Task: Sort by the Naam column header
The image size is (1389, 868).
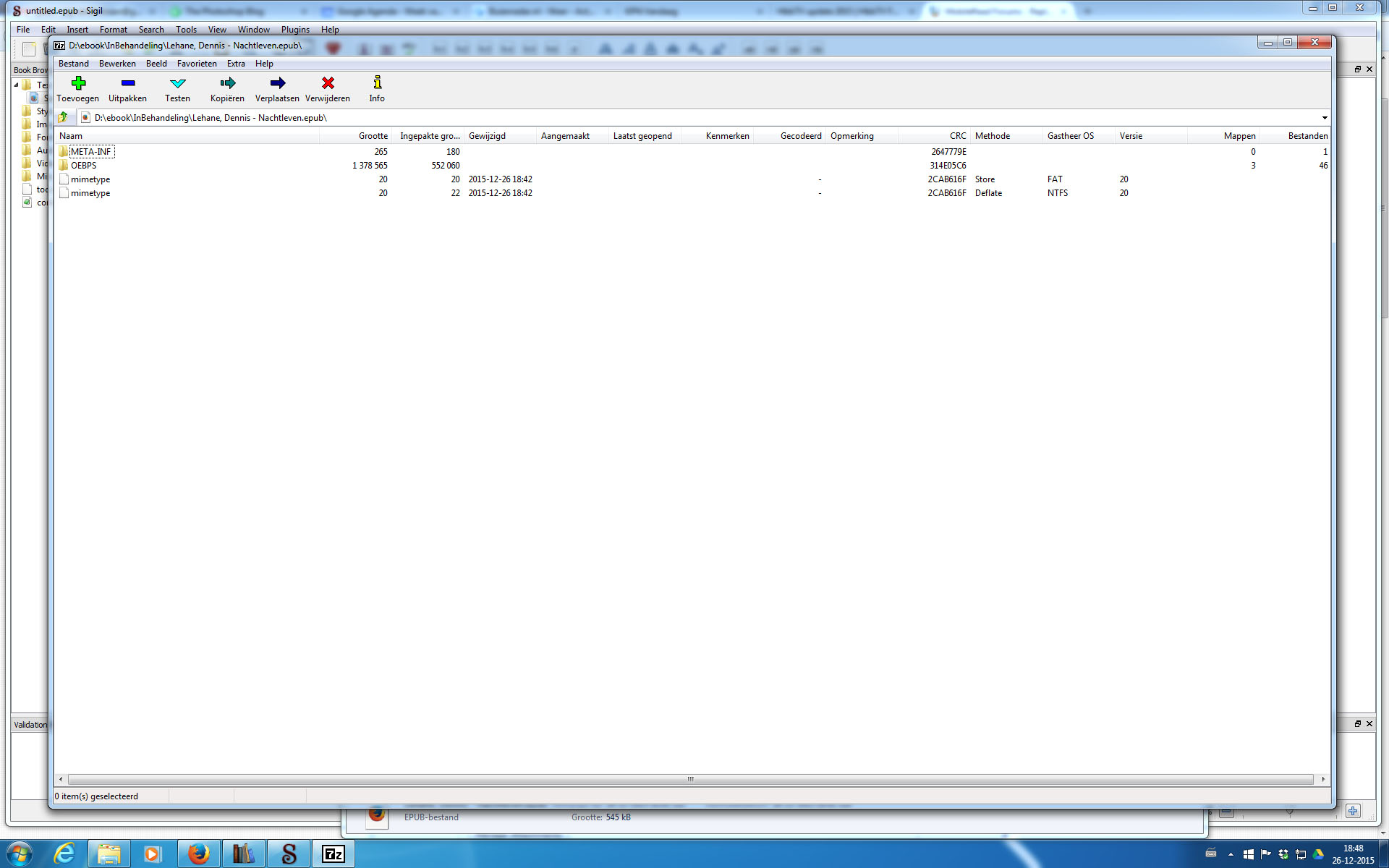Action: point(71,136)
